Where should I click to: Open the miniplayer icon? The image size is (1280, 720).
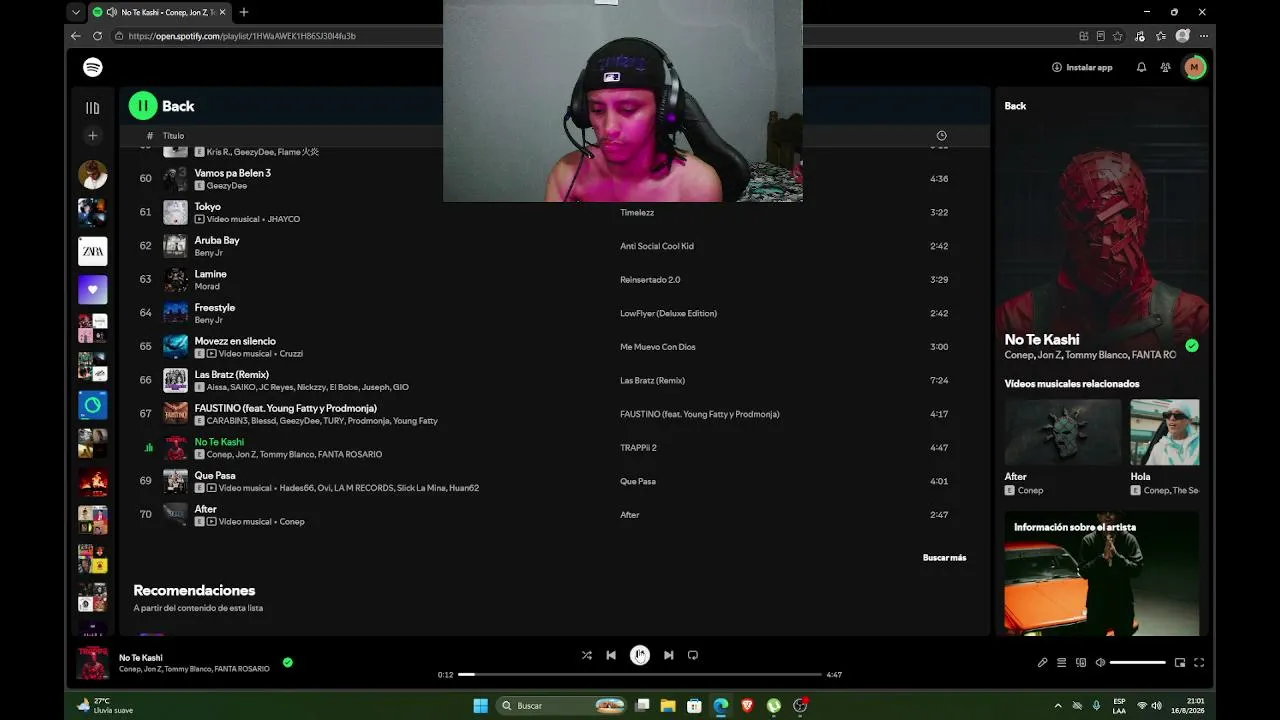click(1180, 662)
